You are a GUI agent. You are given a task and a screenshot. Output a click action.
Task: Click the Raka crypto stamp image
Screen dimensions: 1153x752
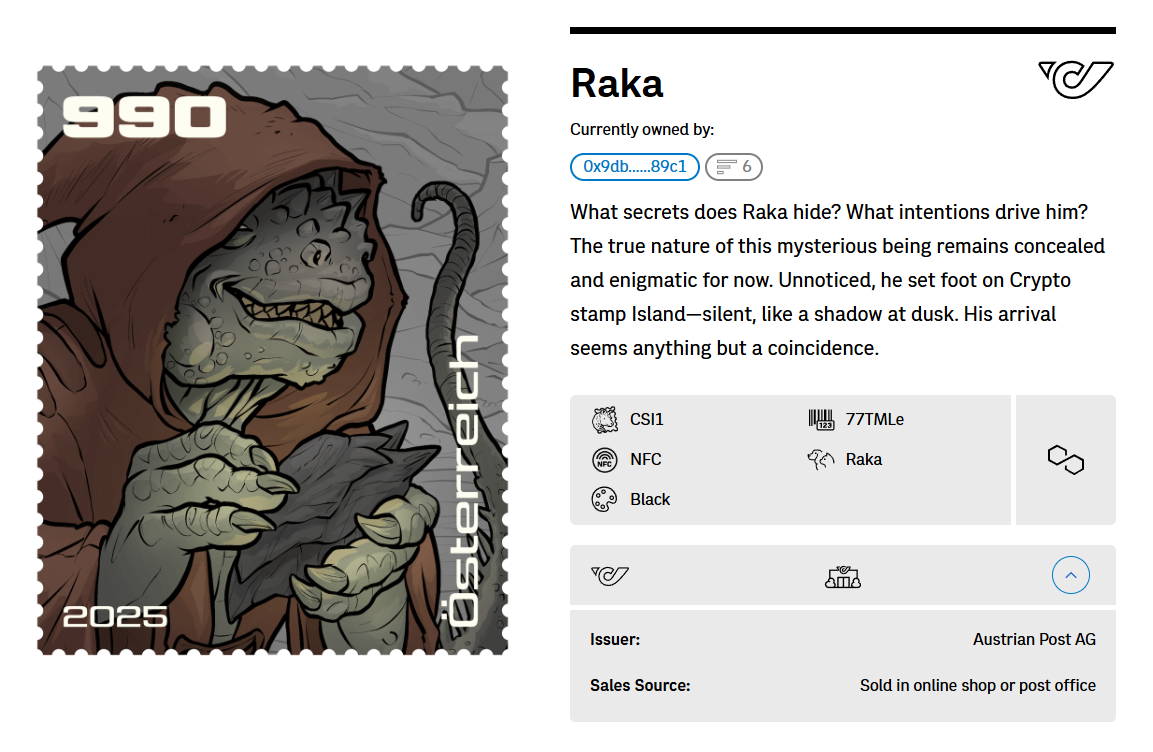(x=271, y=360)
